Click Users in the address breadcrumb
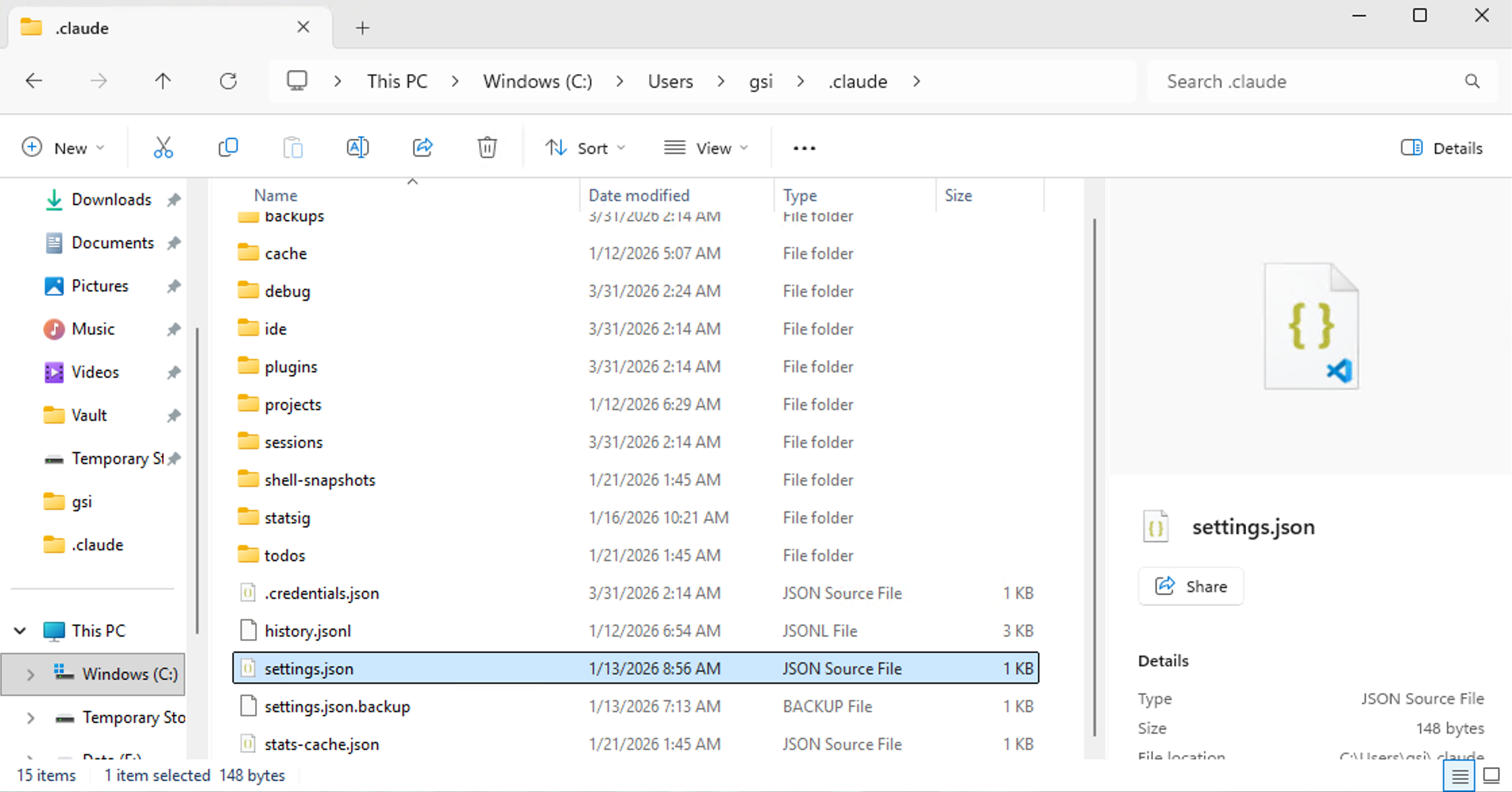The image size is (1512, 792). tap(670, 82)
